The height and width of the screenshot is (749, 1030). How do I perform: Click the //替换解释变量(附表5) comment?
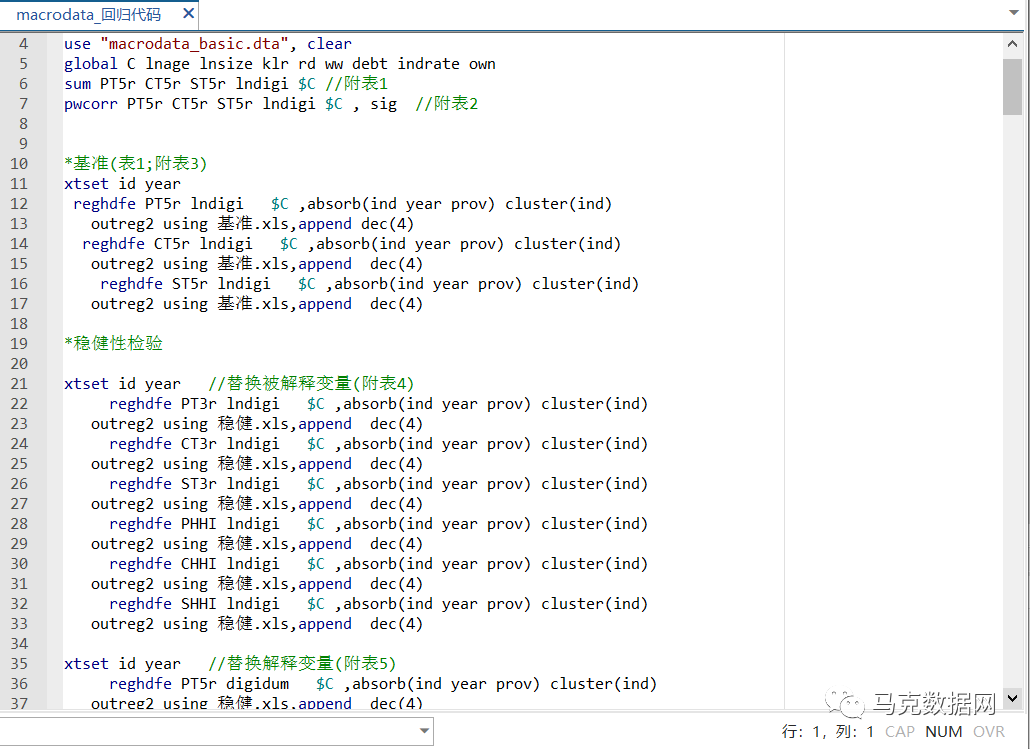point(302,663)
